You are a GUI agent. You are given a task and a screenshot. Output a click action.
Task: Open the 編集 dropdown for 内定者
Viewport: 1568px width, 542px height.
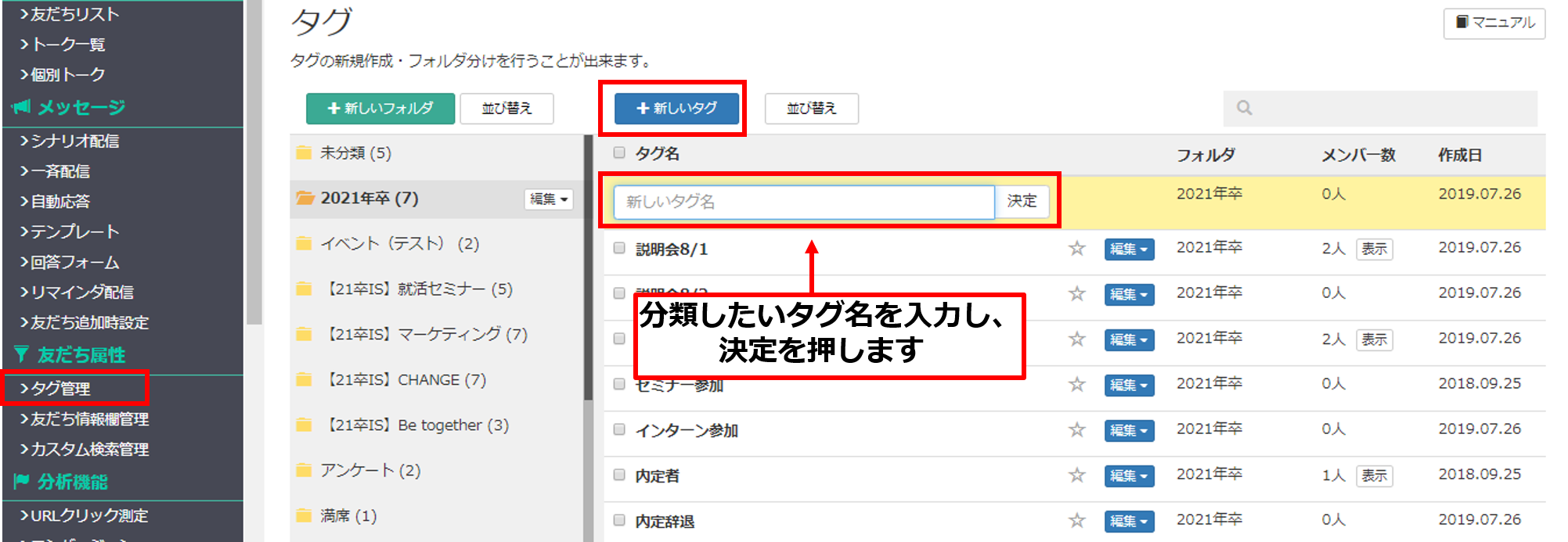[x=1129, y=476]
